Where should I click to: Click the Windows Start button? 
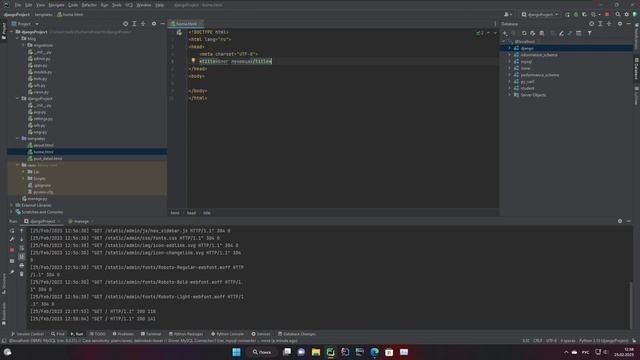pos(236,352)
